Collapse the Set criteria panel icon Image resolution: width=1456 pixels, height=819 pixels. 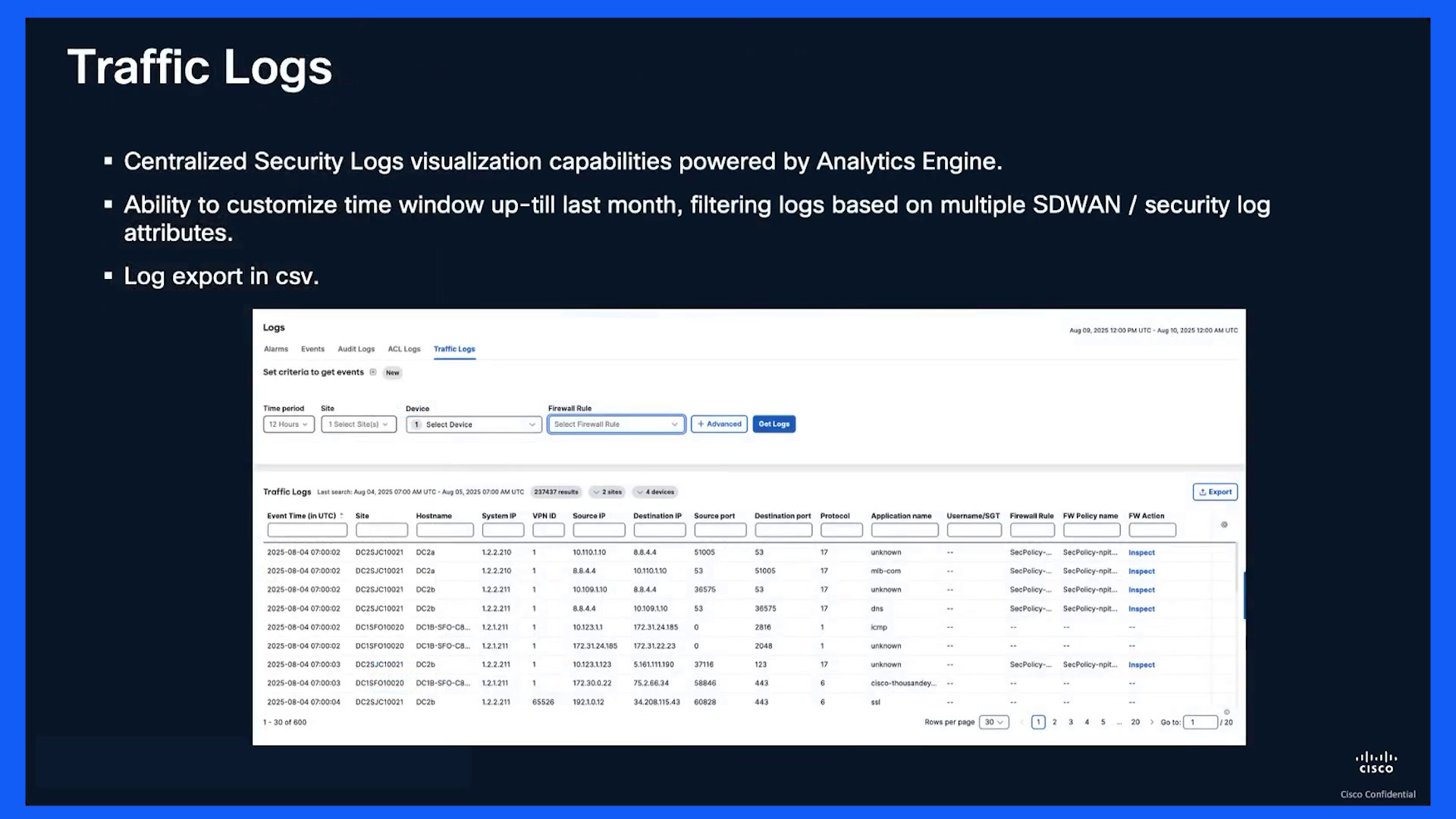tap(373, 372)
